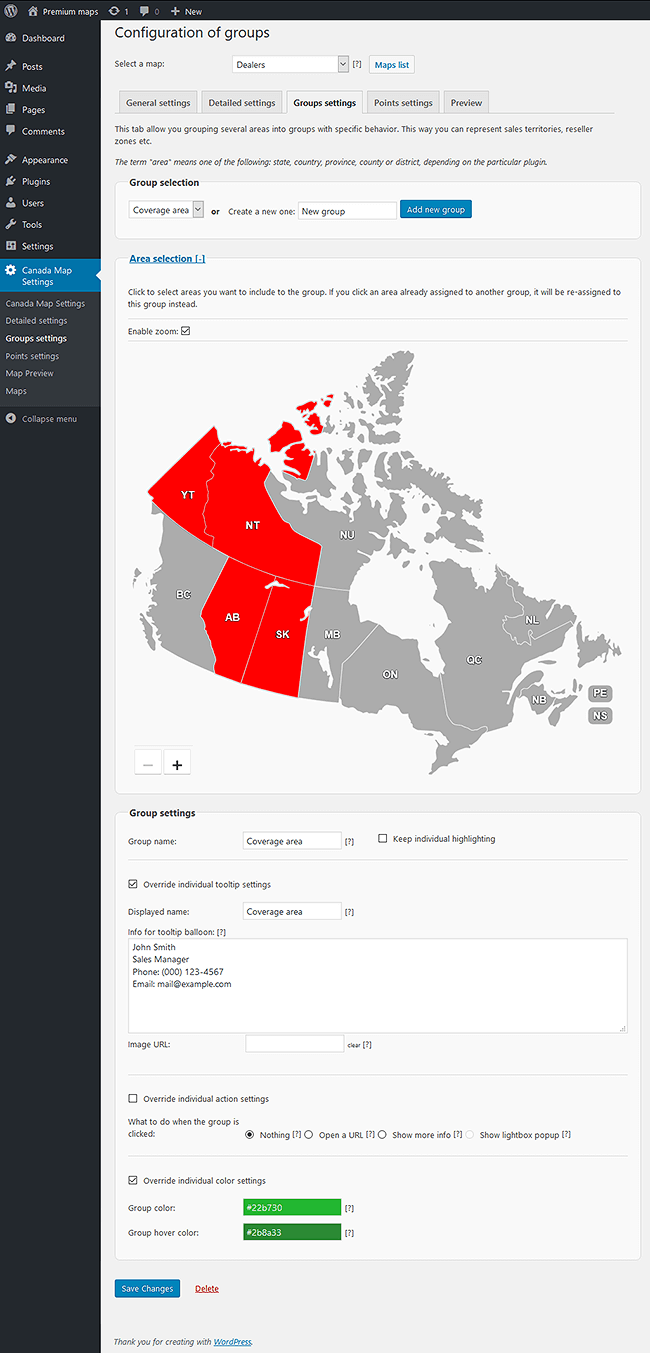Click the Image URL input field

coord(294,1044)
